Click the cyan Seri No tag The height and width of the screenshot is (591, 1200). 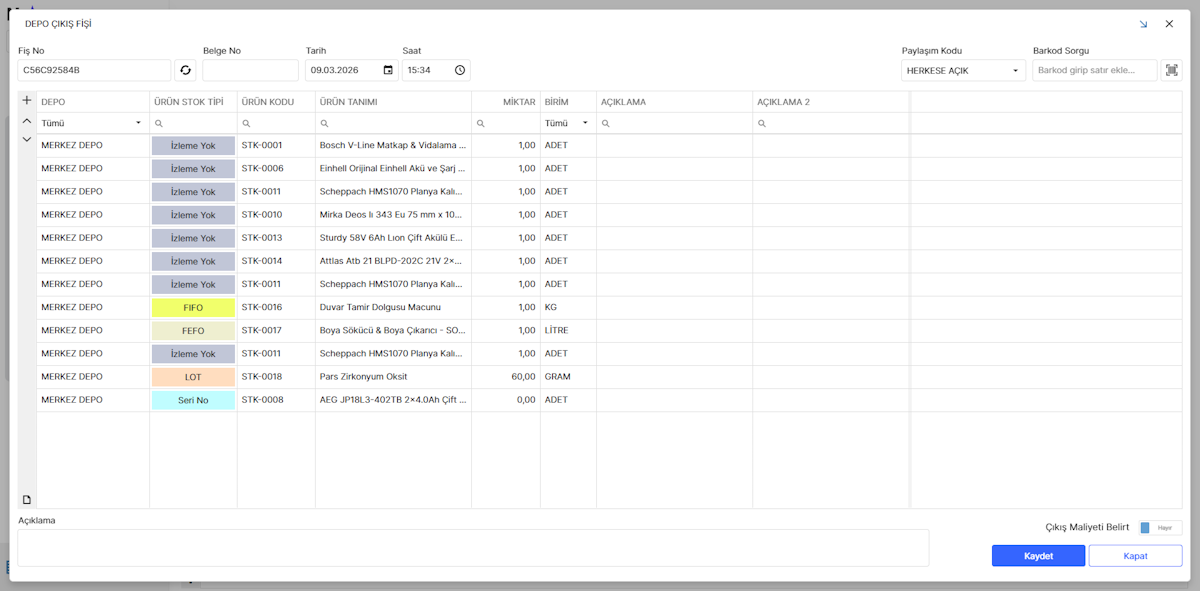pyautogui.click(x=193, y=400)
